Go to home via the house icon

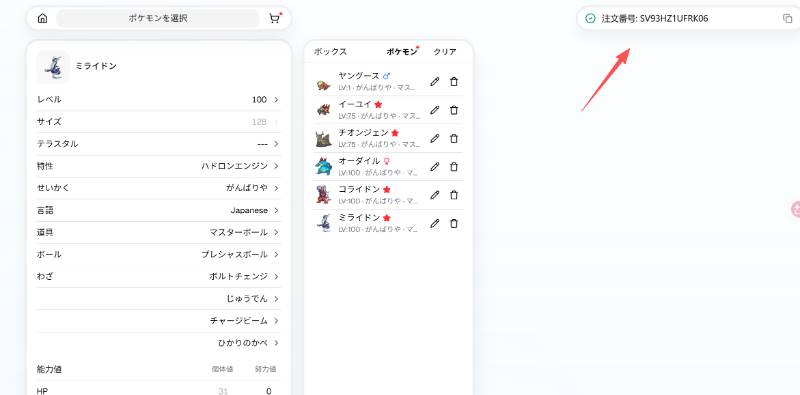point(42,18)
